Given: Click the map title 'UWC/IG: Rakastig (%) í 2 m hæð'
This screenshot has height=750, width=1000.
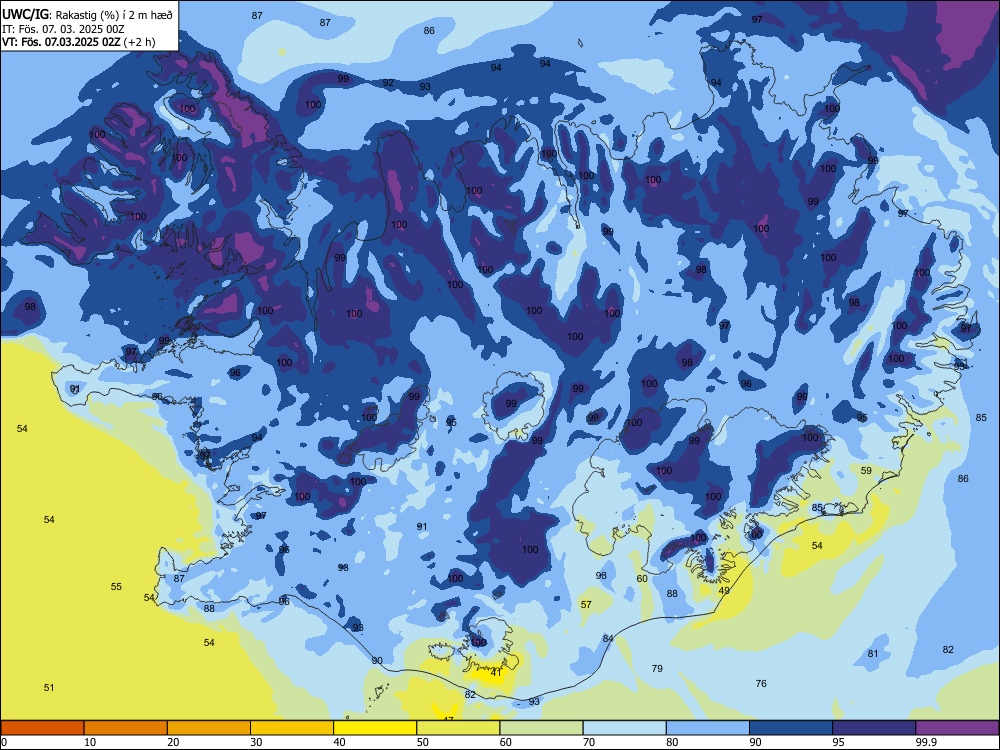Looking at the screenshot, I should coord(87,15).
